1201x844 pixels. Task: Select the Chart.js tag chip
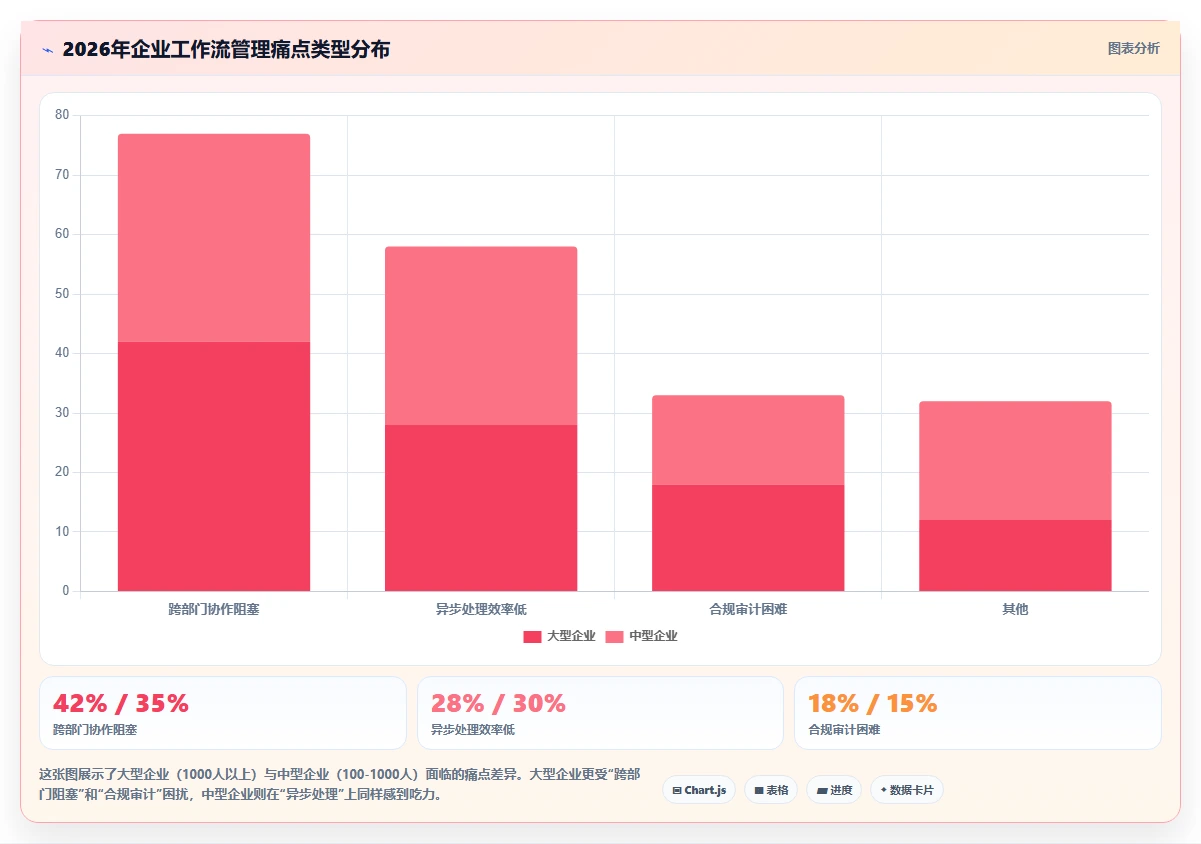tap(699, 790)
